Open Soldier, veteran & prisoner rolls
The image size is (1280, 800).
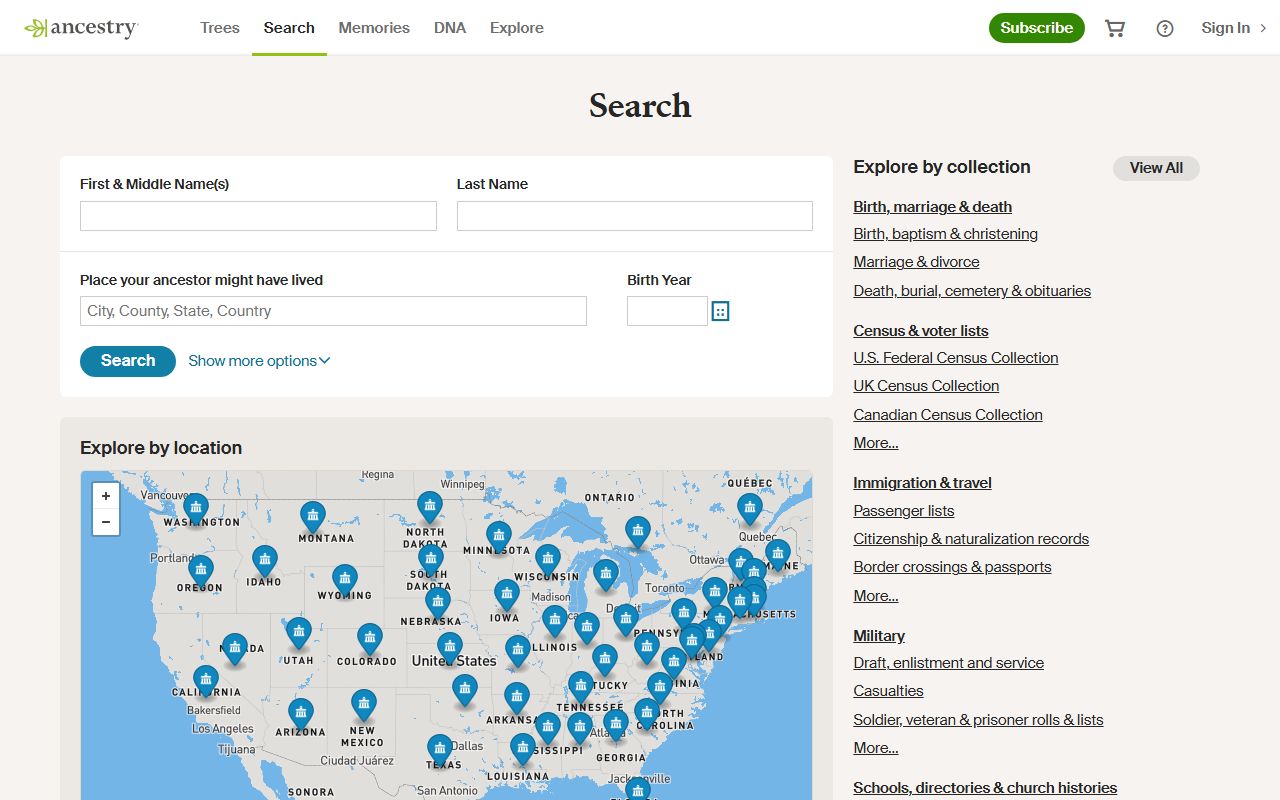click(978, 720)
